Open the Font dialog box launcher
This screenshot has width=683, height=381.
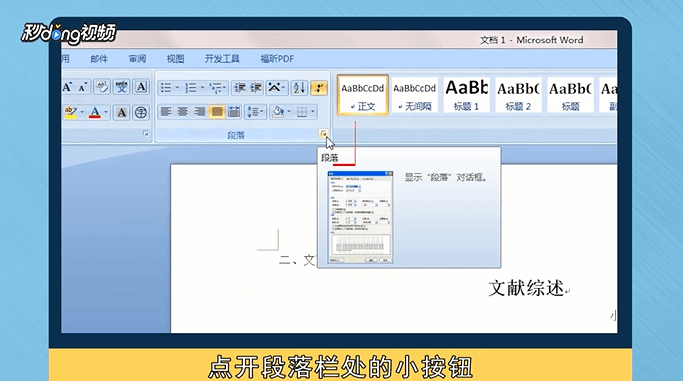coord(145,134)
